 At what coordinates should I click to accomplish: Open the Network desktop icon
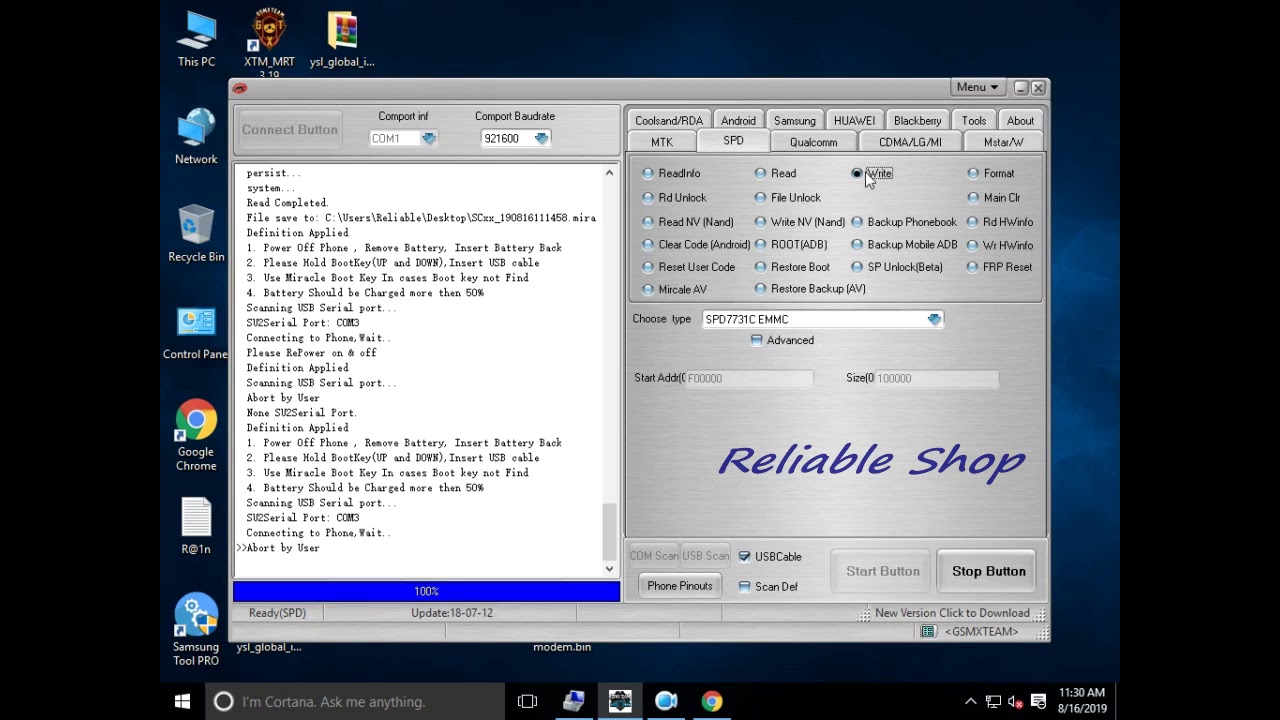[x=196, y=137]
